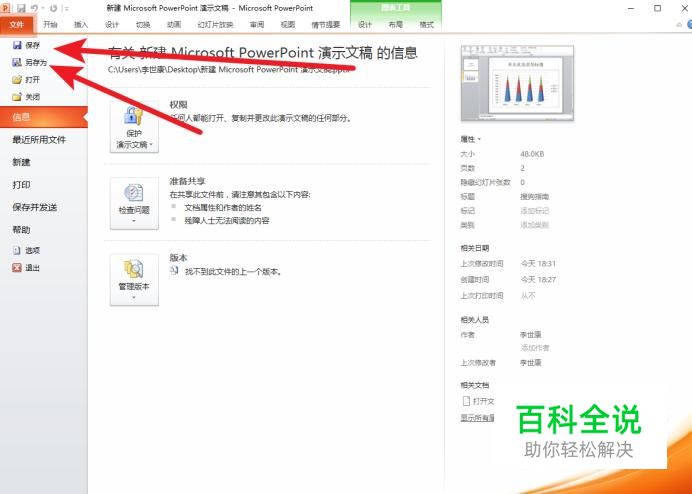Click the 文档属性和作者的姓名 text
692x494 pixels.
223,207
